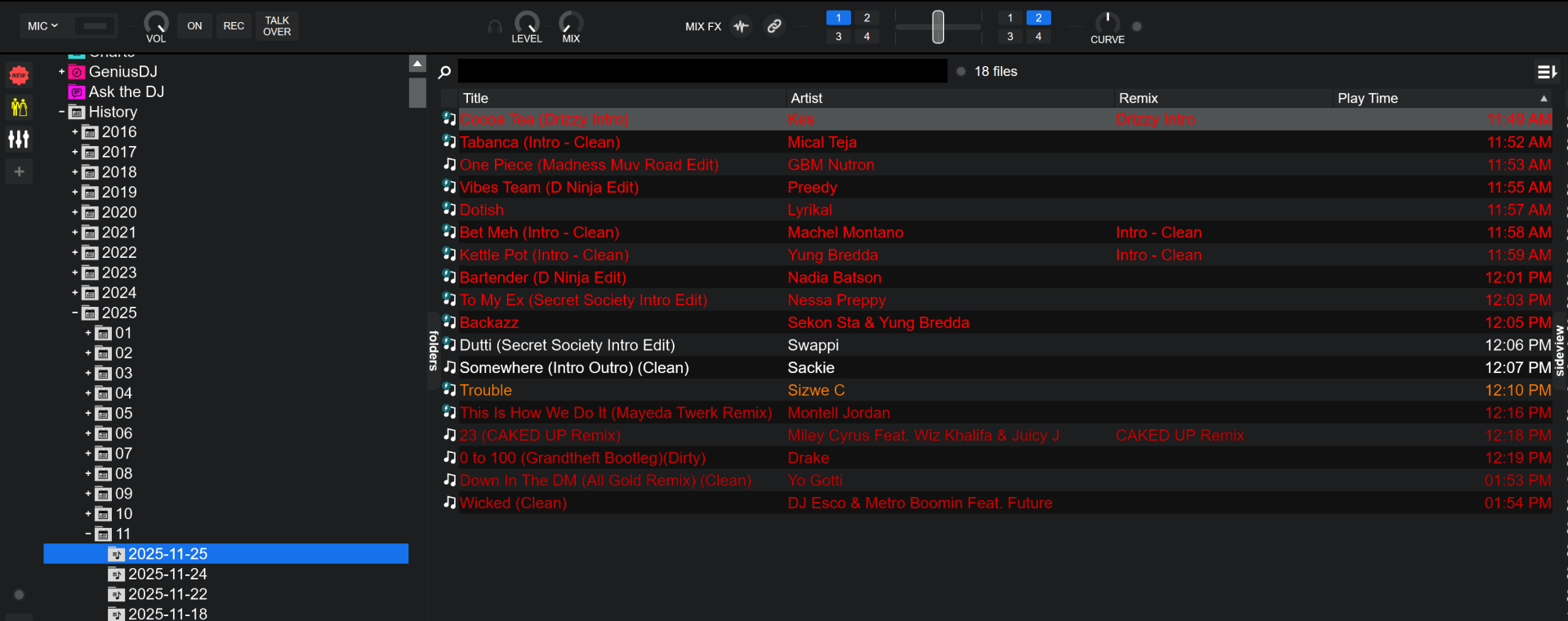
Task: Click the MIX FX waveform icon
Action: 741,26
